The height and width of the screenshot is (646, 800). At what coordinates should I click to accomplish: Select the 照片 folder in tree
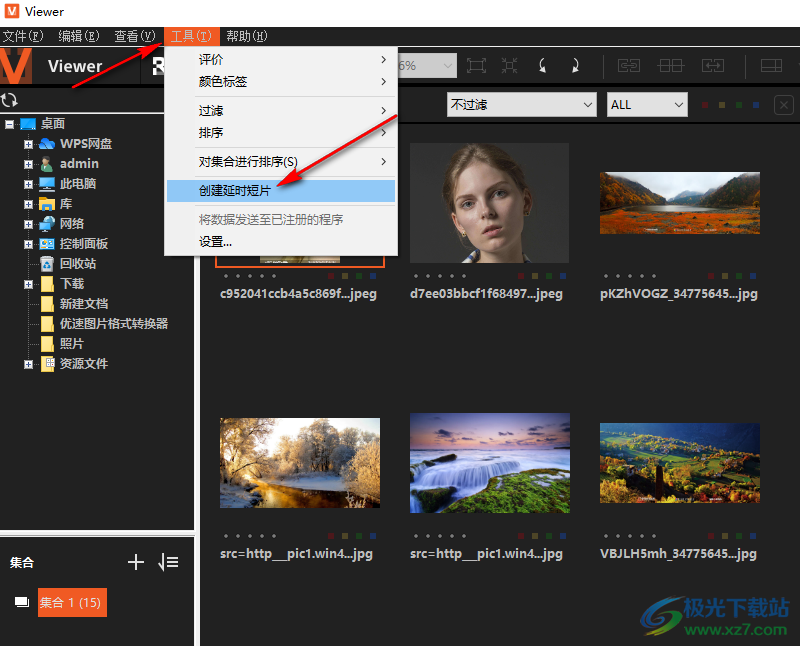[x=71, y=344]
